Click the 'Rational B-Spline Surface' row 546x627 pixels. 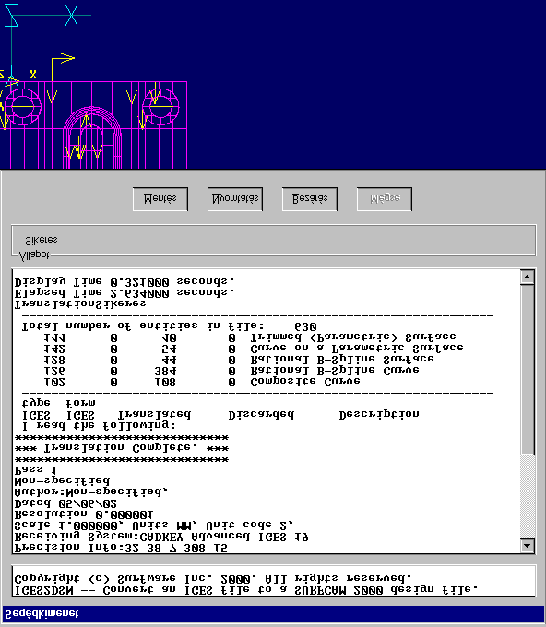tap(238, 360)
